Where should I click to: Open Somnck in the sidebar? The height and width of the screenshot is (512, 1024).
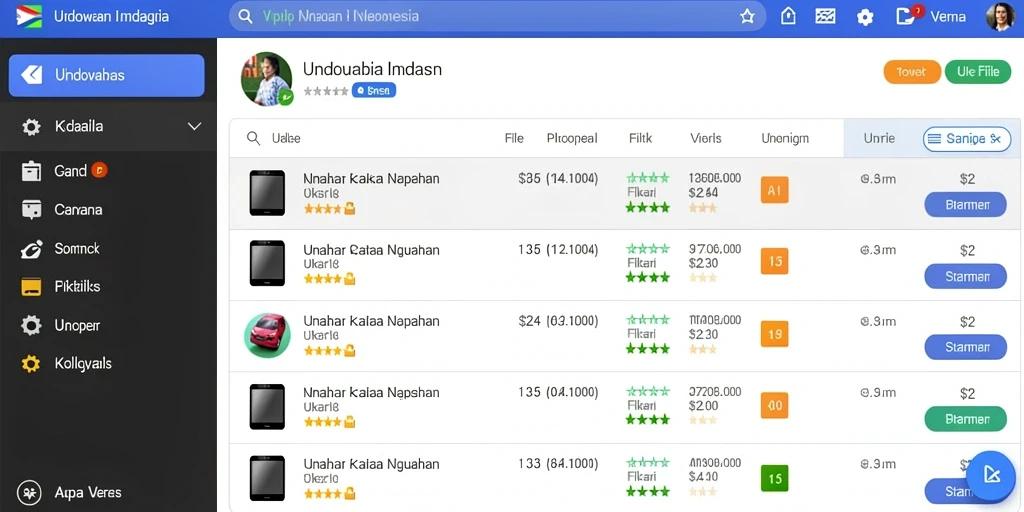[77, 248]
